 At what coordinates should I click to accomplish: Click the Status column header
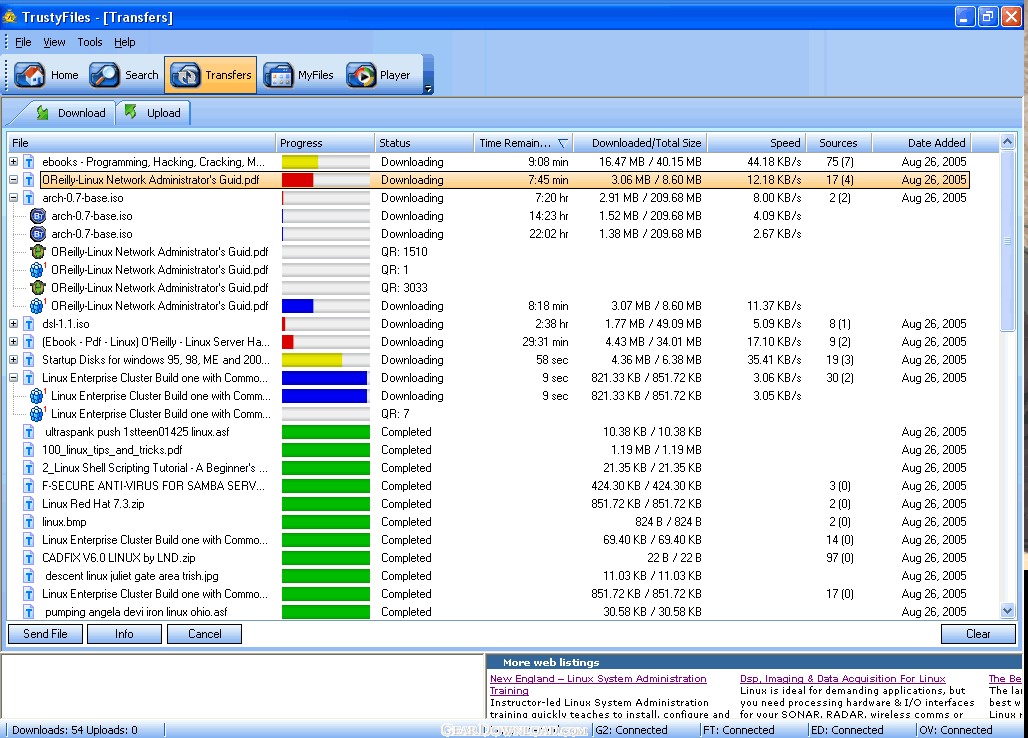click(424, 143)
